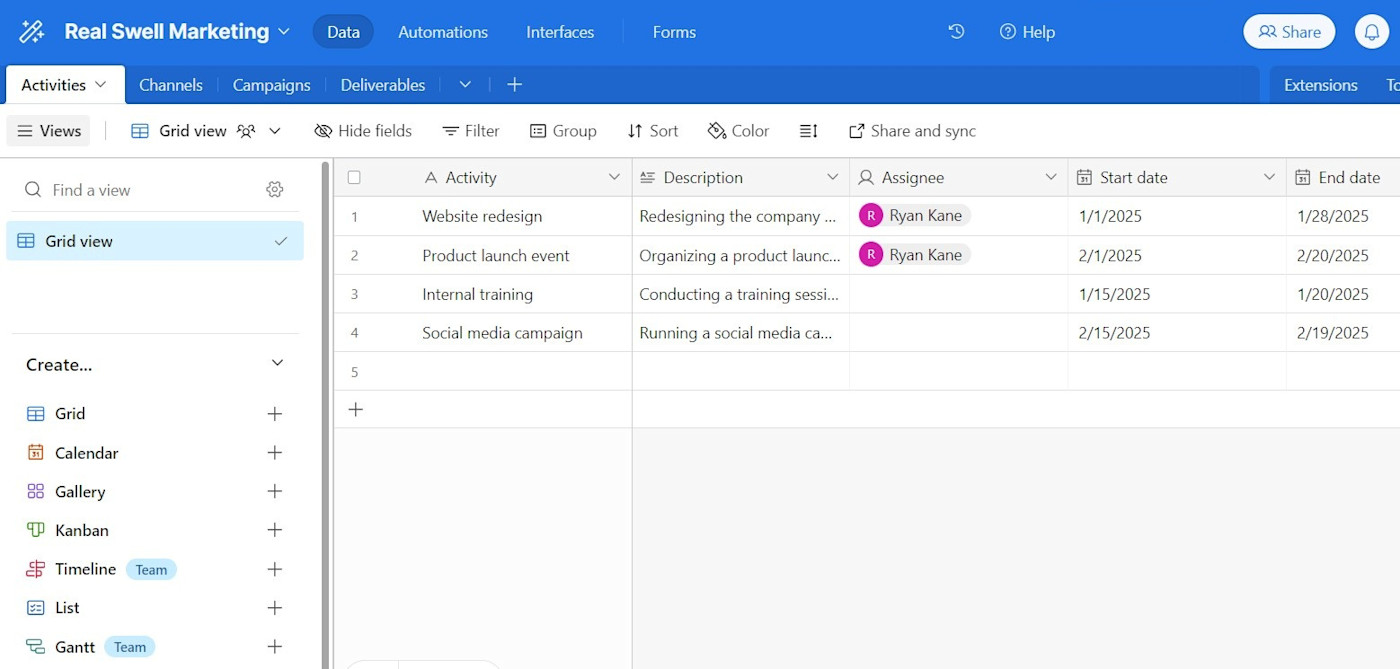Click the 1/15/2025 start date cell
The width and height of the screenshot is (1400, 669).
1177,294
